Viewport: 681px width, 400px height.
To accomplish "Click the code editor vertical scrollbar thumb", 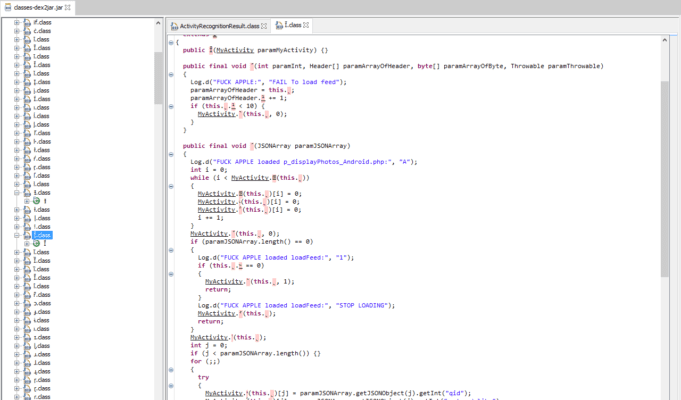I will pyautogui.click(x=665, y=179).
